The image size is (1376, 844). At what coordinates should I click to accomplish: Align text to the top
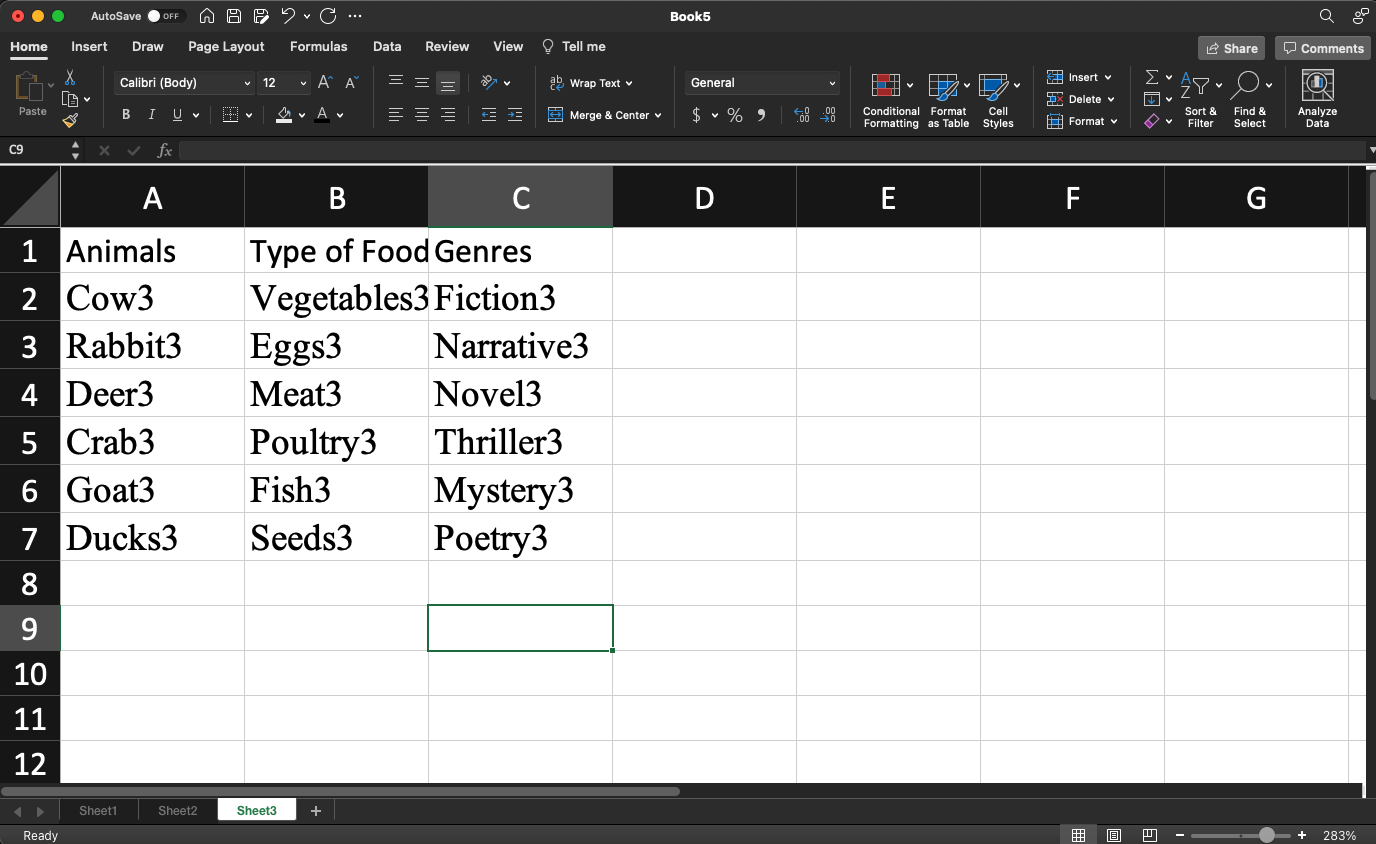(x=396, y=83)
